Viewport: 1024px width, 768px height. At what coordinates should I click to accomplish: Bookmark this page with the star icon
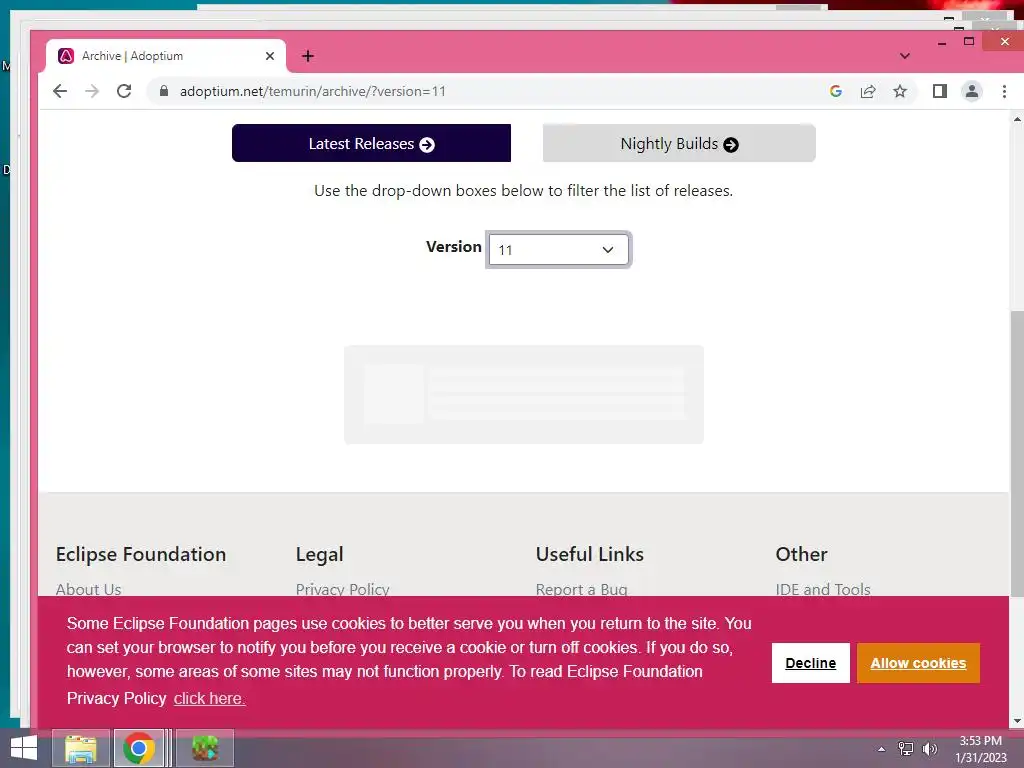(x=900, y=91)
